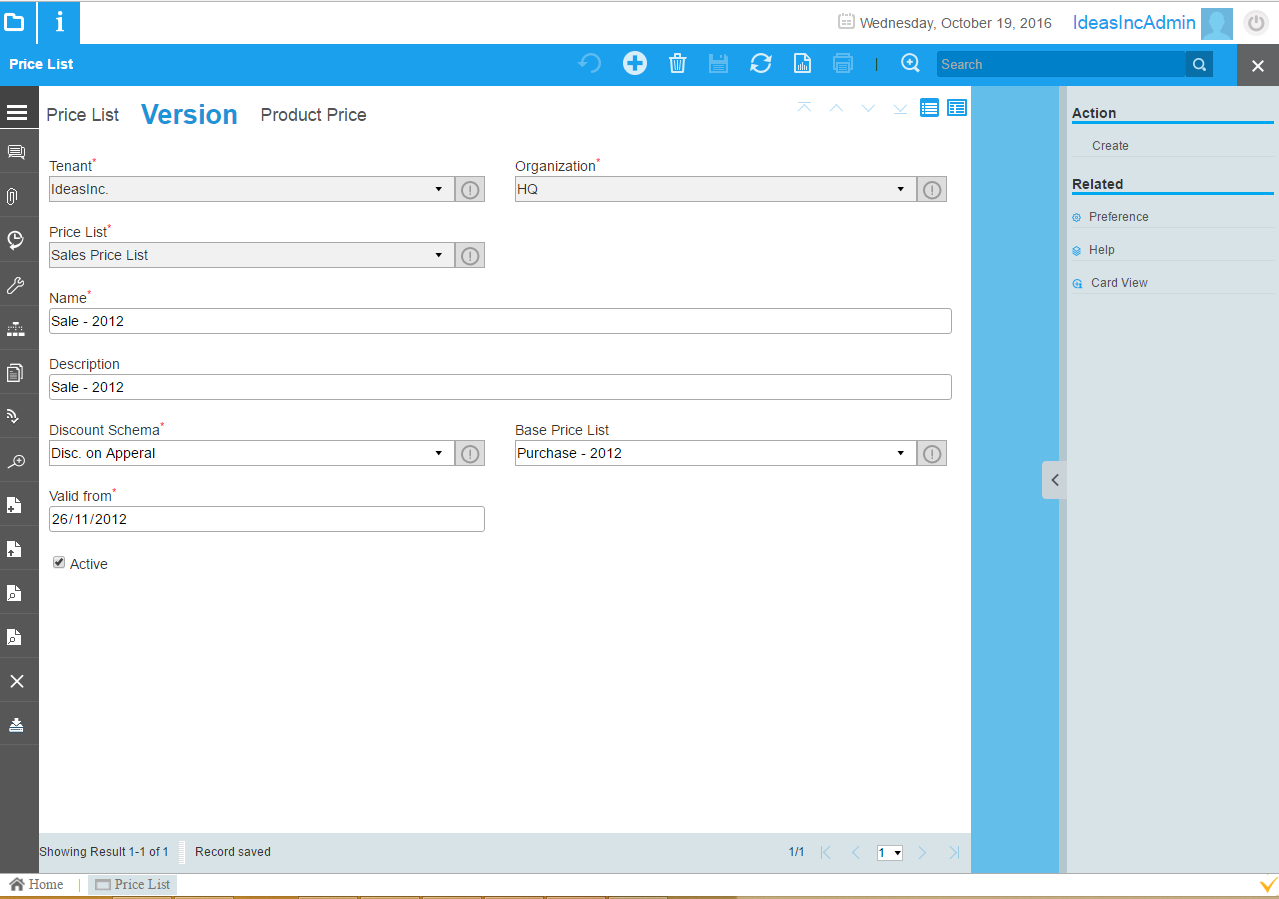Open the Help link under Related

[1102, 250]
